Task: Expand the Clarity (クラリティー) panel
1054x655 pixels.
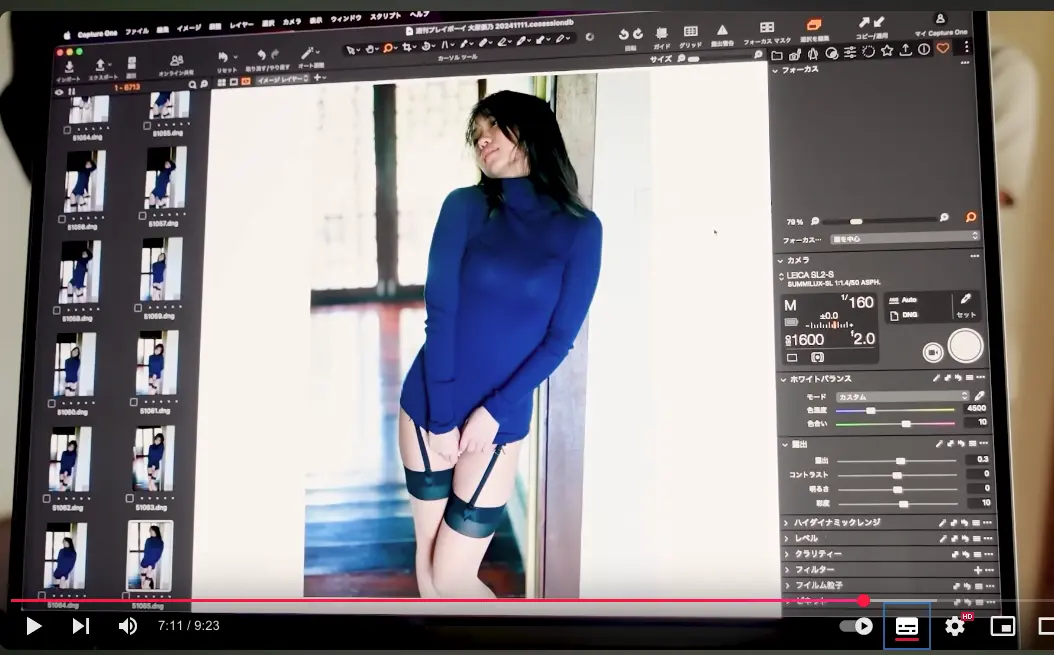Action: click(786, 554)
